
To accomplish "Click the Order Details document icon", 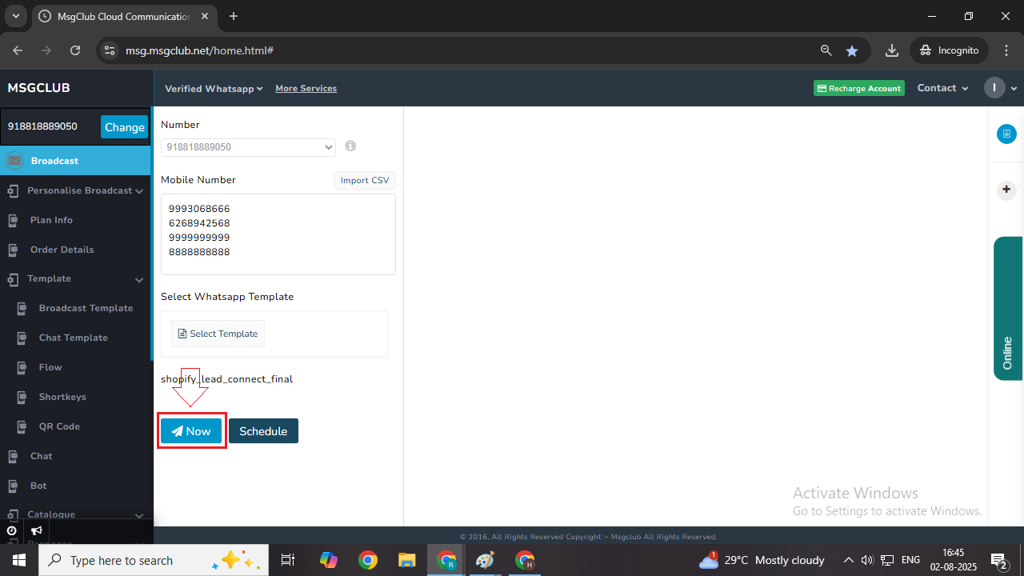I will click(13, 249).
